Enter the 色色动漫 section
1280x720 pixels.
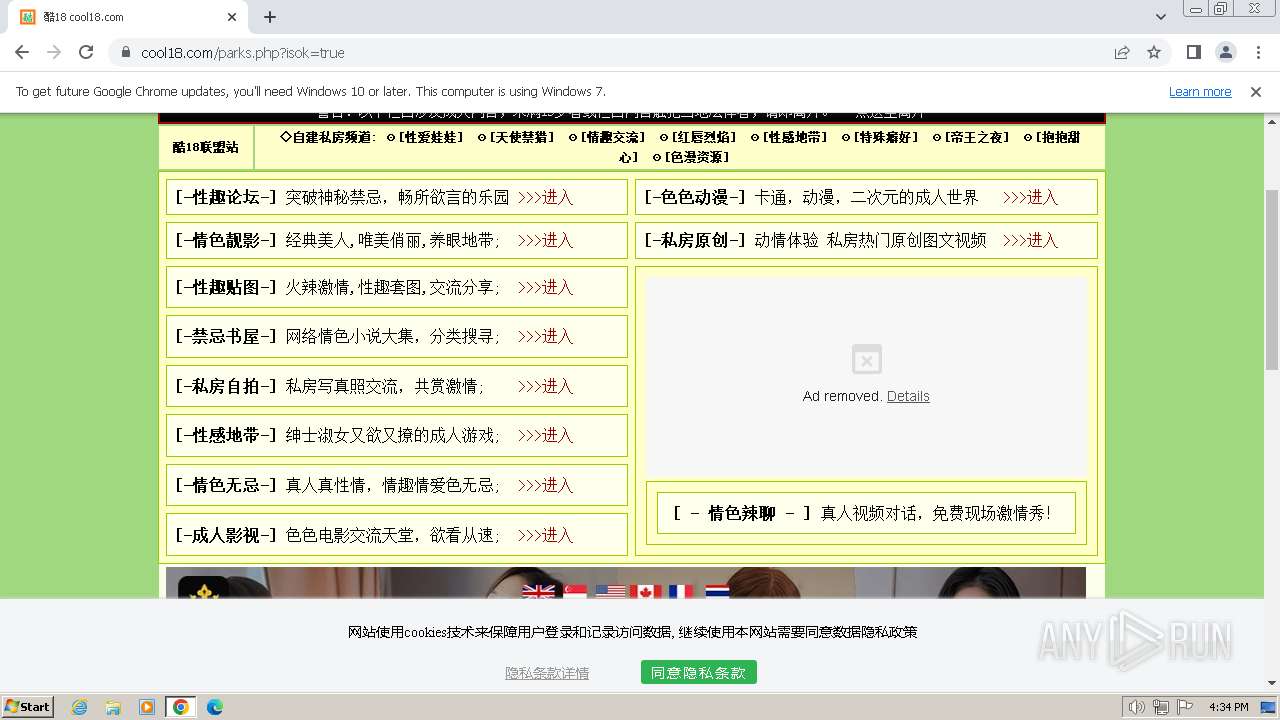1030,197
